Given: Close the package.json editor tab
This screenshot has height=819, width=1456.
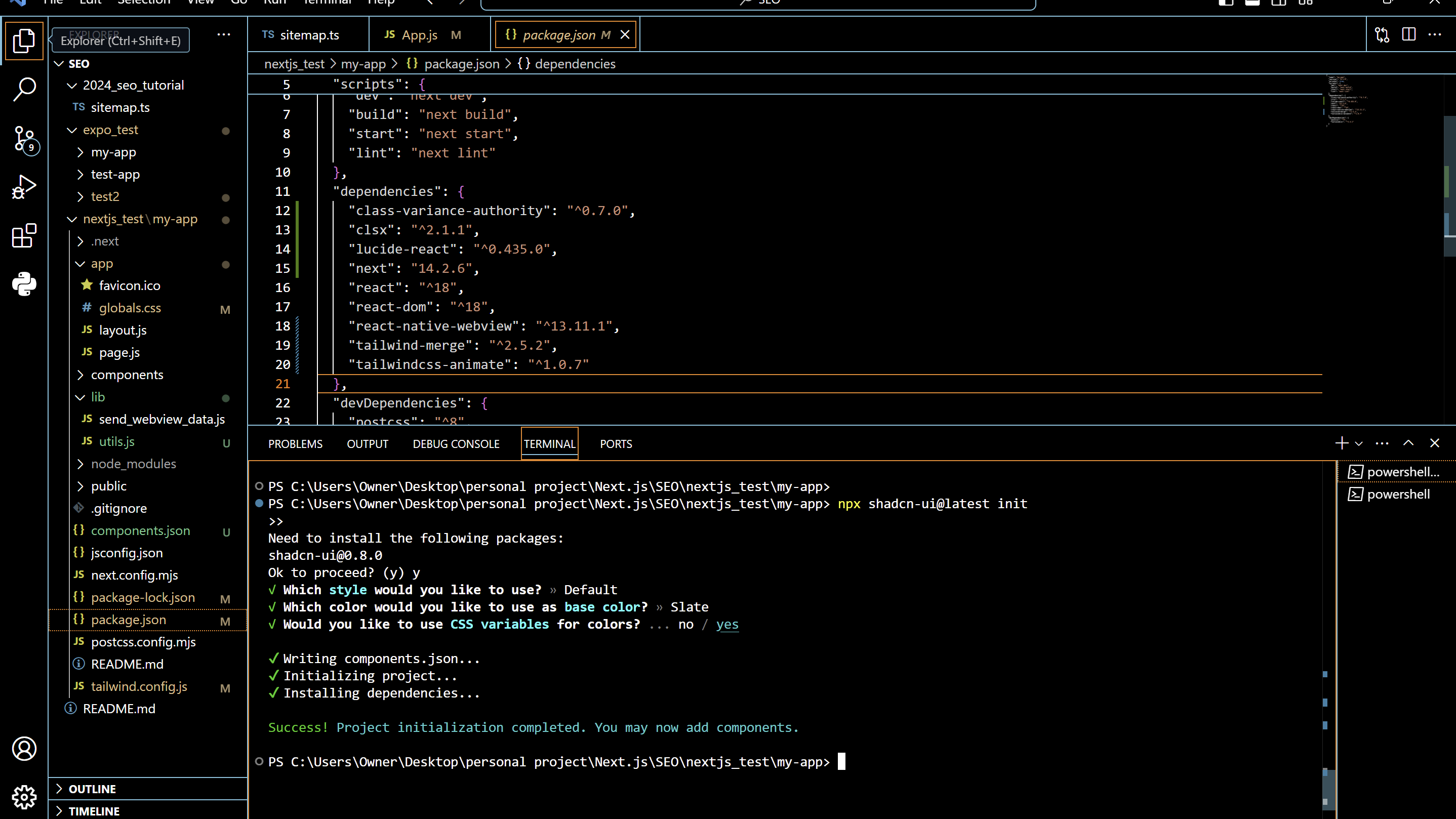Looking at the screenshot, I should [625, 35].
